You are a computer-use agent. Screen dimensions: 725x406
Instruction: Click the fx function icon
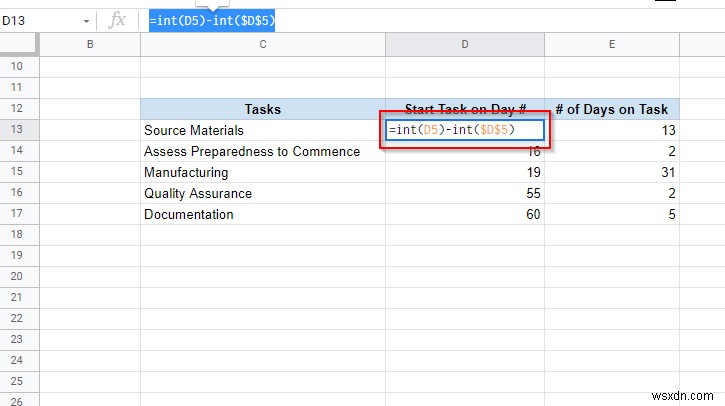[x=116, y=20]
